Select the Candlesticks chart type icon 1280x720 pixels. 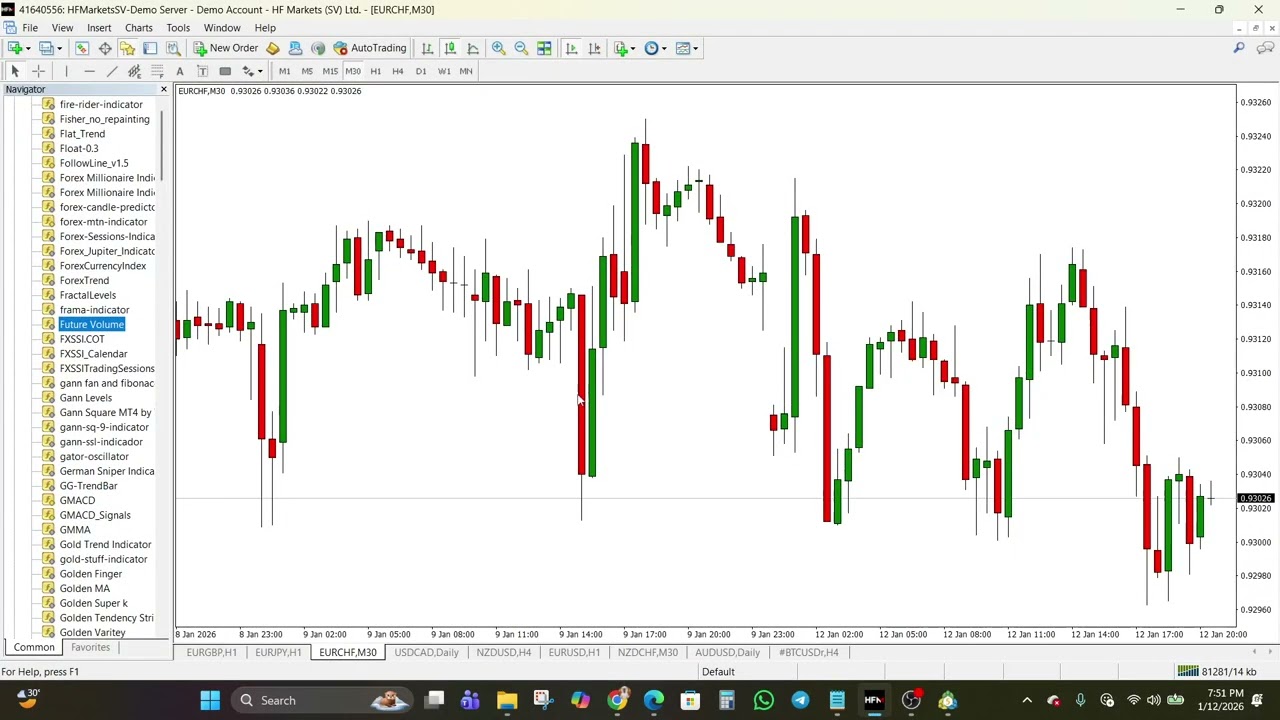450,48
